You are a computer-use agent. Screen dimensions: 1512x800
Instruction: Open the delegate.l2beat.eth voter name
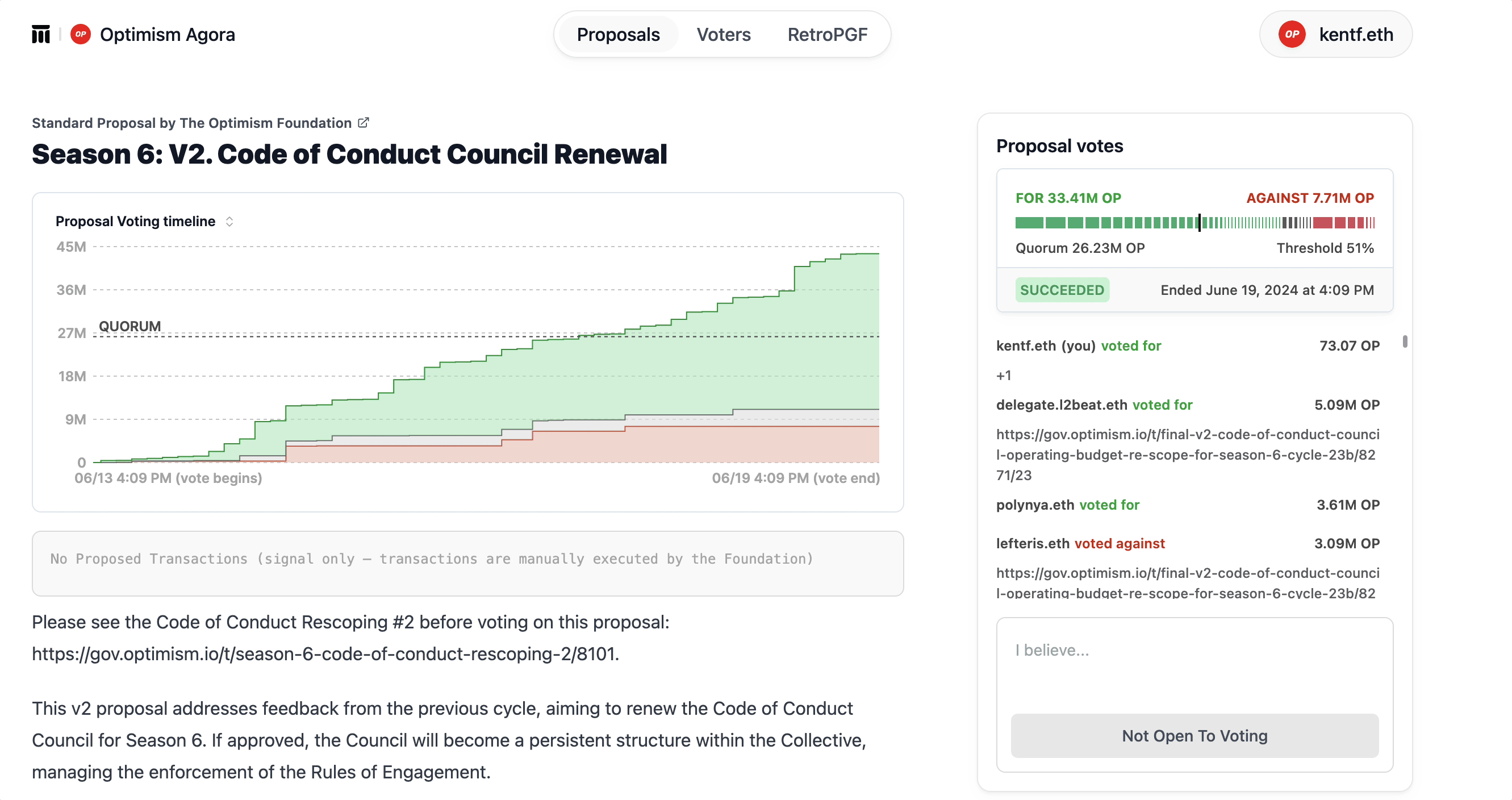click(1061, 405)
